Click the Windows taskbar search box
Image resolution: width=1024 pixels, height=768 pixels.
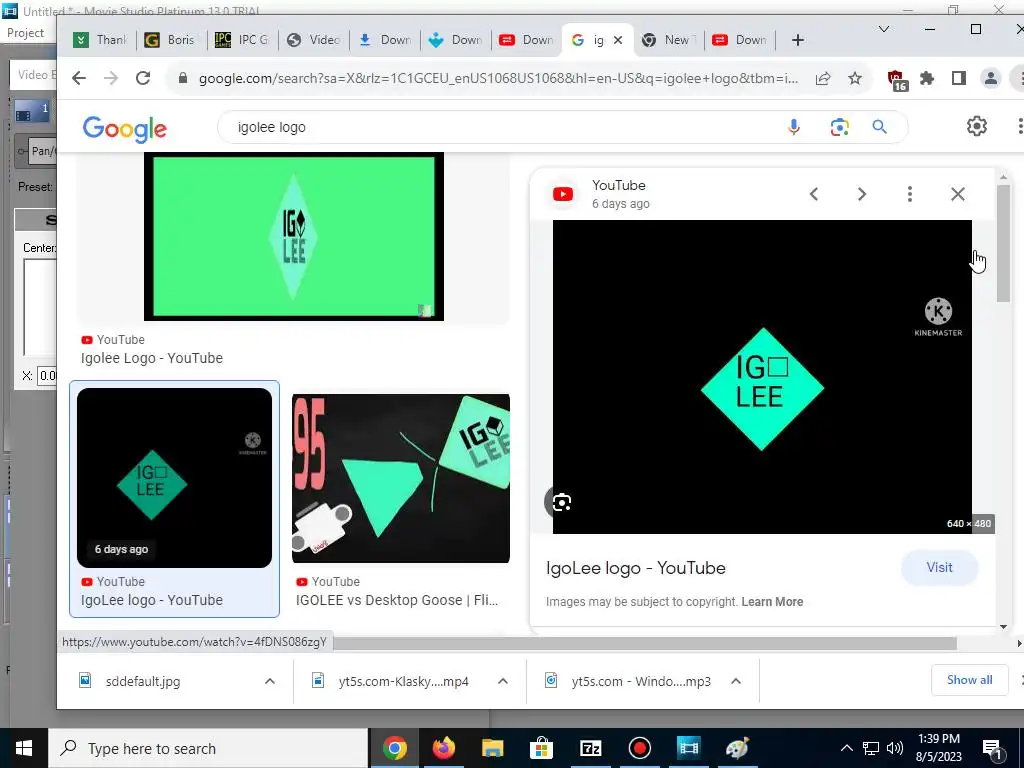[x=208, y=748]
